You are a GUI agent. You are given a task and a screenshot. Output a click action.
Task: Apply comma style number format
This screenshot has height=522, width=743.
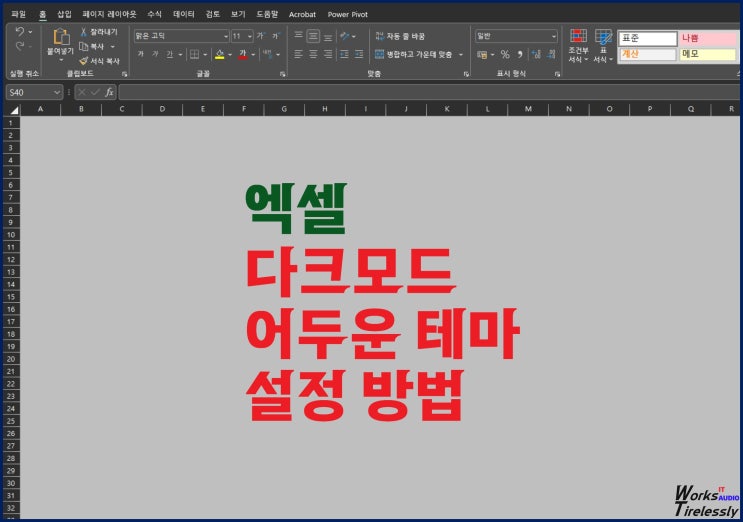pos(520,54)
